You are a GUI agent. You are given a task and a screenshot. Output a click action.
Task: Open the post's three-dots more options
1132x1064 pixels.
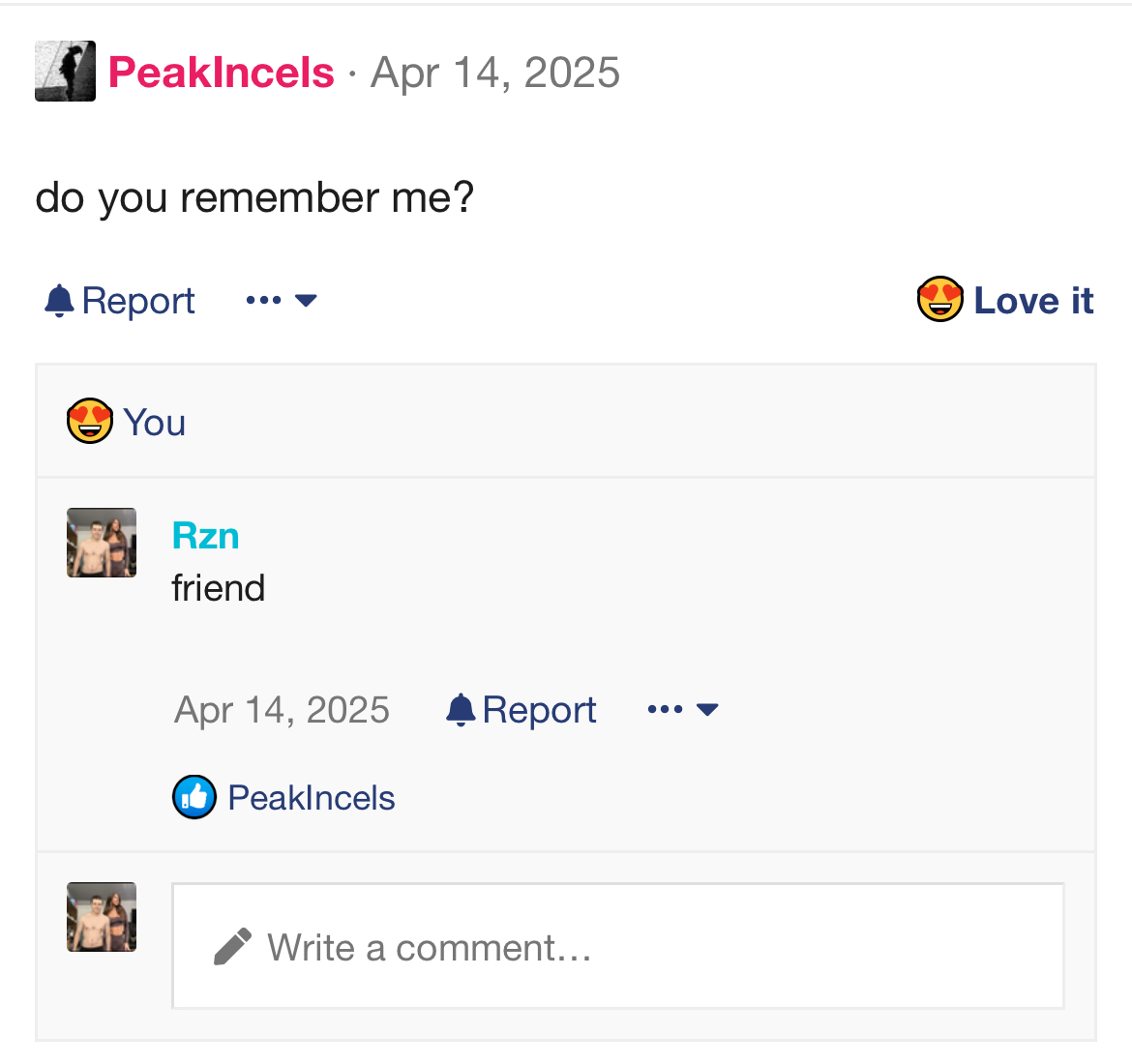(263, 301)
